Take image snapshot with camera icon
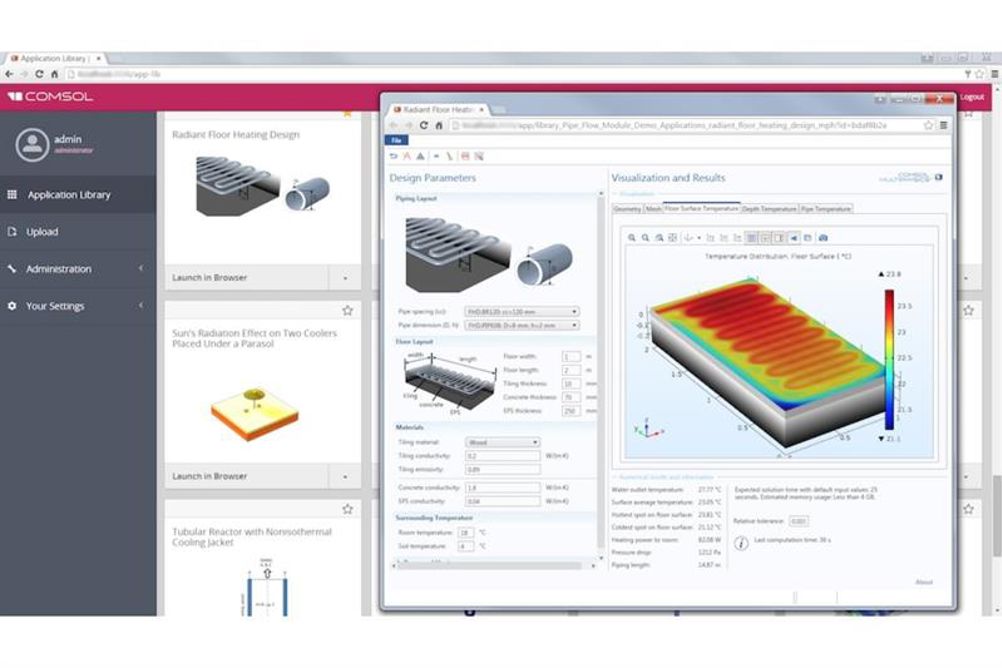Screen dimensions: 1002x668 coord(823,238)
